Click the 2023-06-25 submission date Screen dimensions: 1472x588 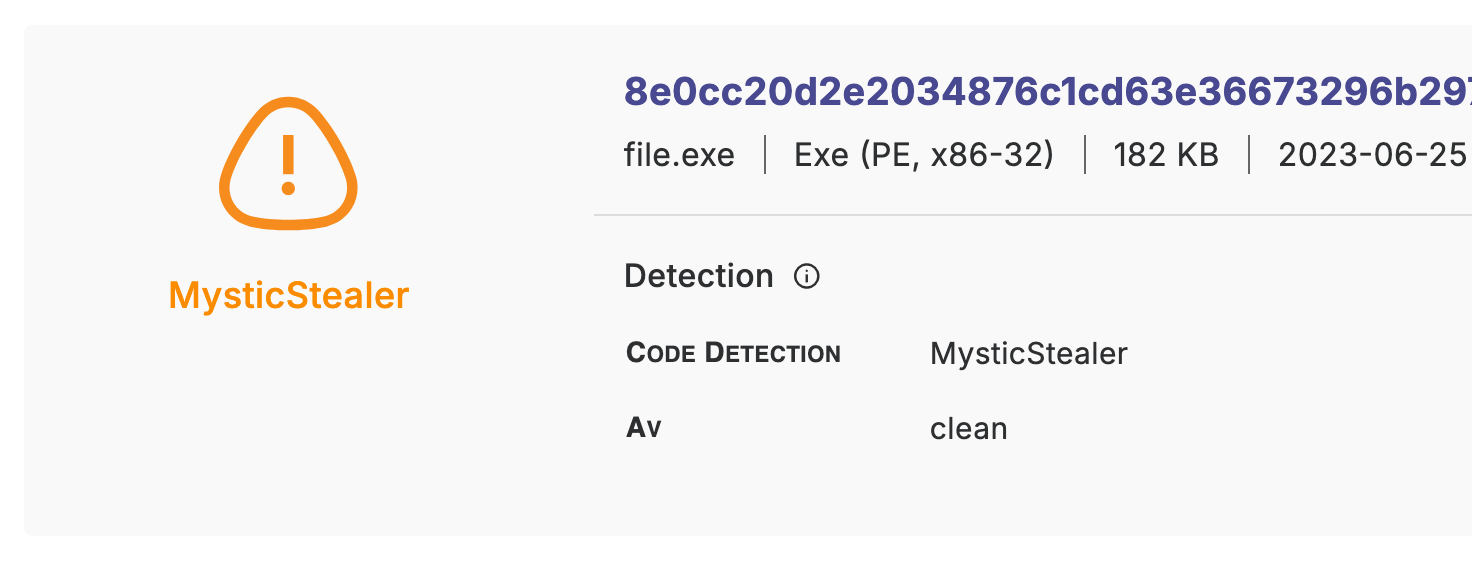click(x=1372, y=155)
